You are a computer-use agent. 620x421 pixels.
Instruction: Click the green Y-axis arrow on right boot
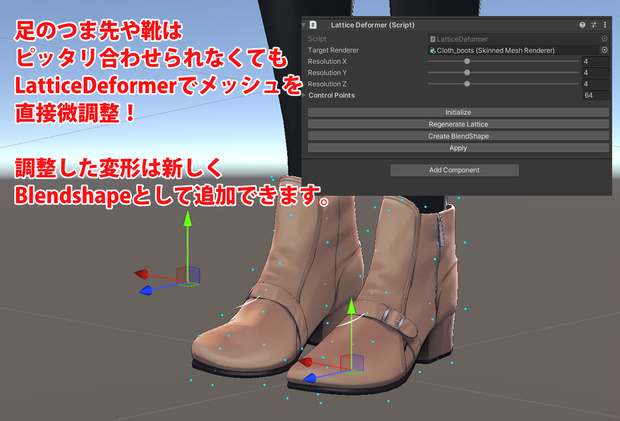pos(351,307)
